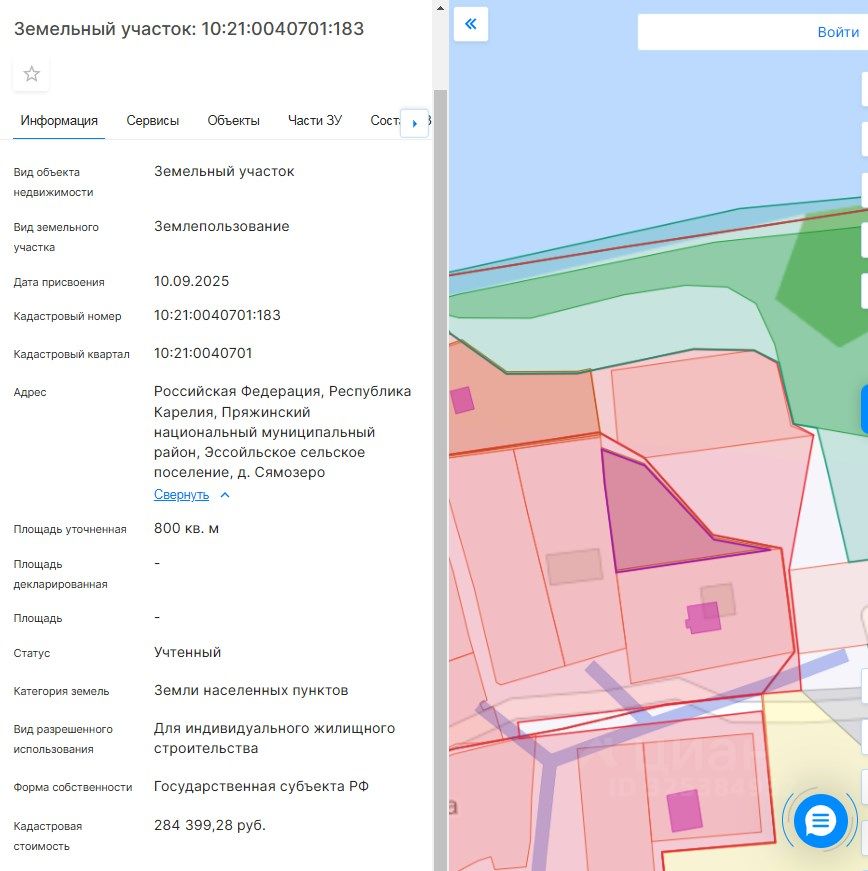868x871 pixels.
Task: Click the Кадастровая стоимость label
Action: click(48, 836)
